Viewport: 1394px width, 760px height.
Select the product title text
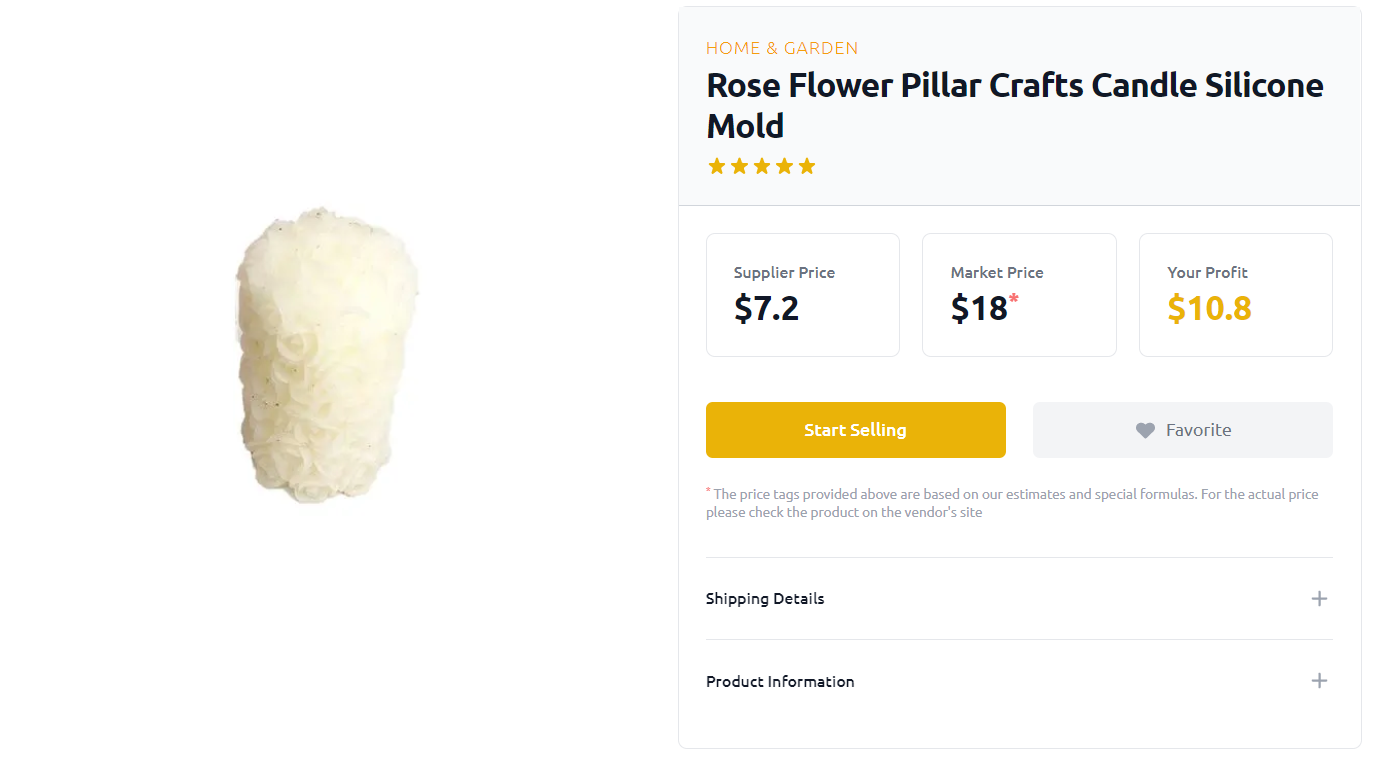tap(1014, 105)
